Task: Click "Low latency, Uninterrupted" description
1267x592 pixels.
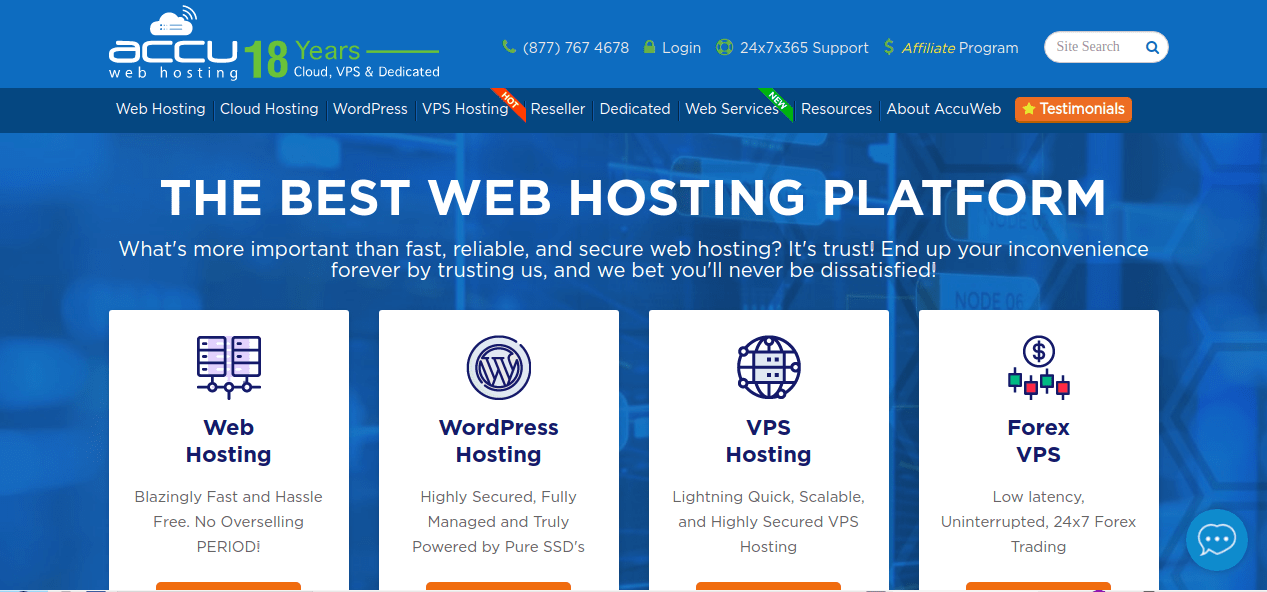Action: tap(1039, 521)
